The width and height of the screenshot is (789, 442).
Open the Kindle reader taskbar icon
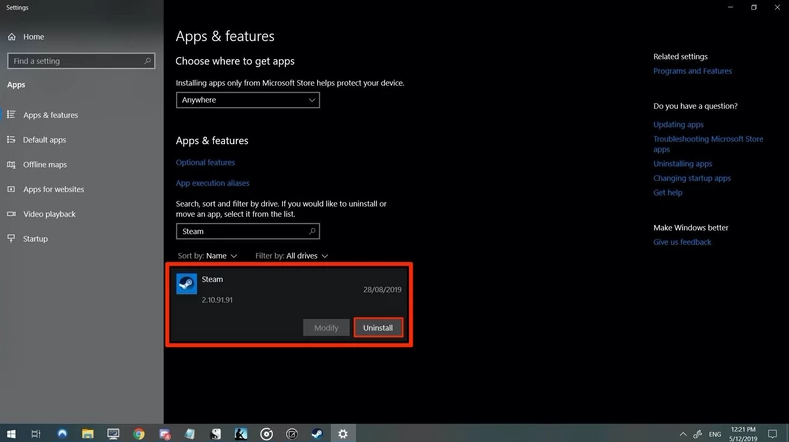pyautogui.click(x=241, y=433)
